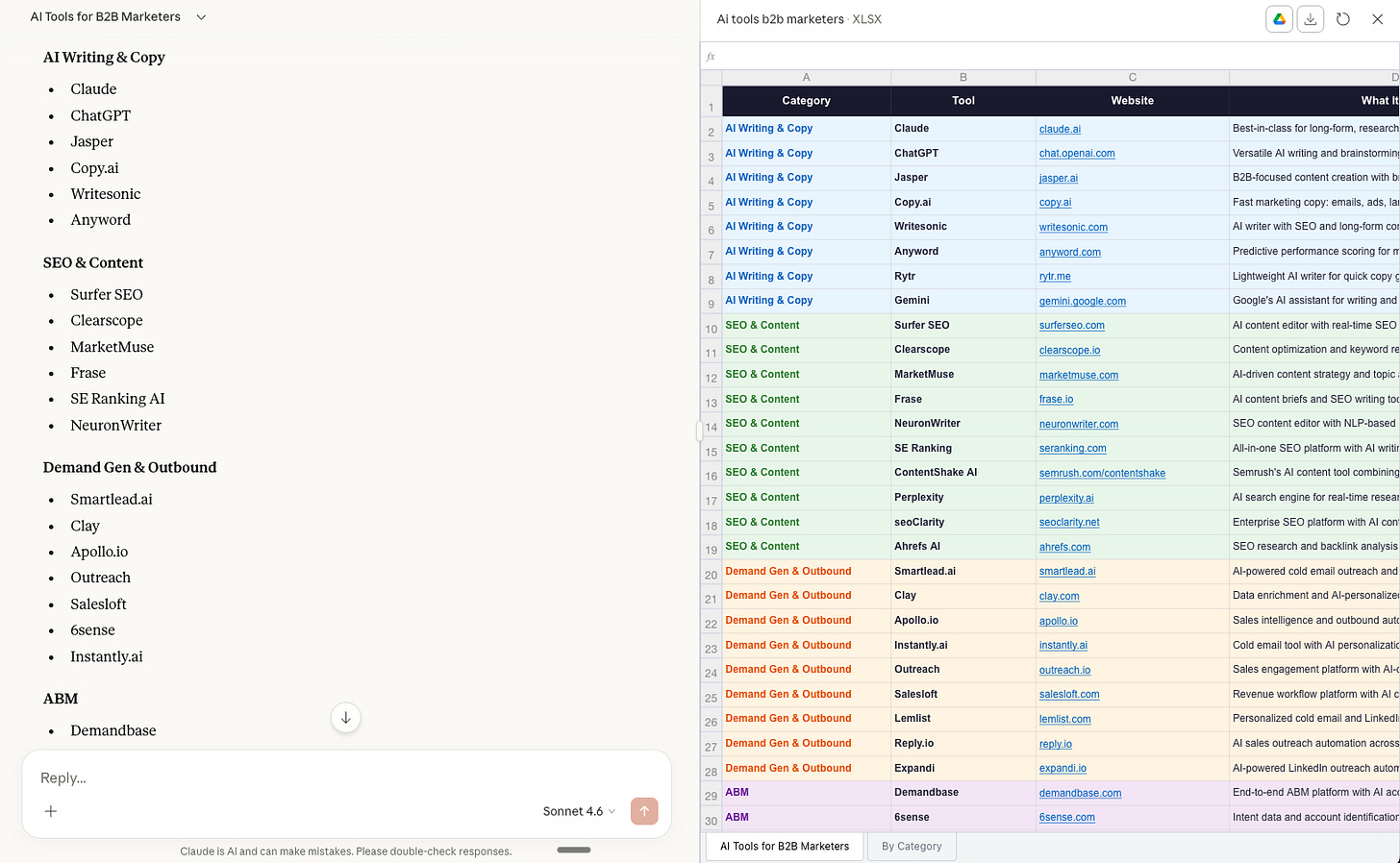Screen dimensions: 1400x863
Task: Click the Writesonic list item in chat
Action: point(106,194)
